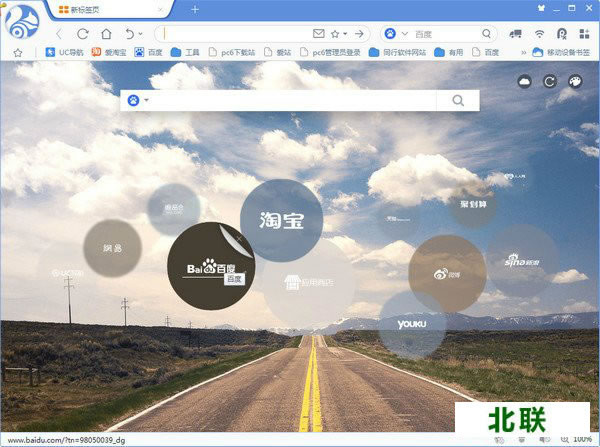Click the Wi-Fi sharing icon
This screenshot has width=600, height=447.
(x=540, y=34)
